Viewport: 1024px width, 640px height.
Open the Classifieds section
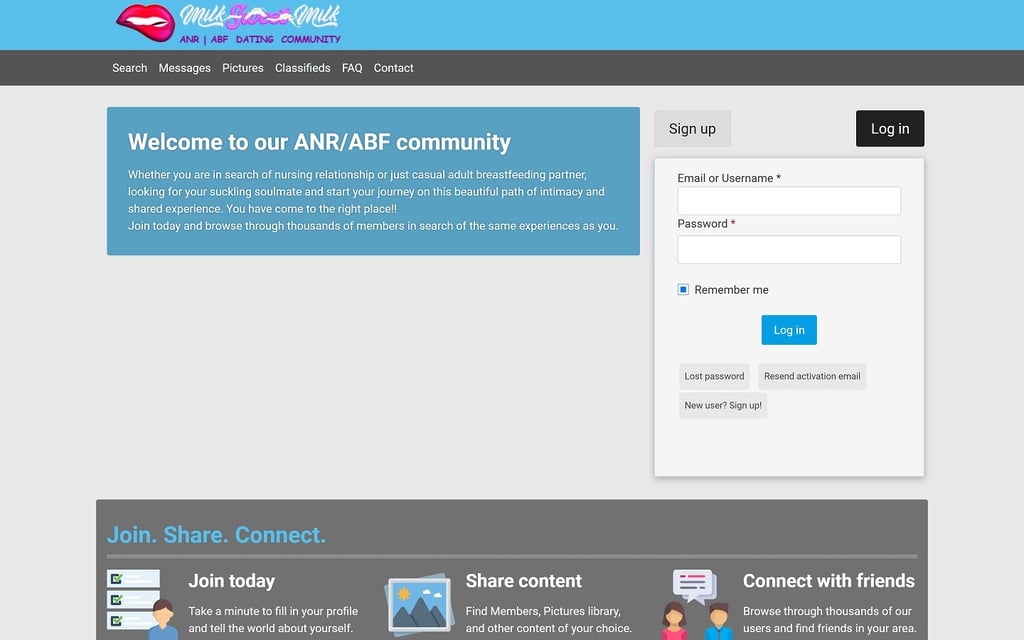coord(302,68)
